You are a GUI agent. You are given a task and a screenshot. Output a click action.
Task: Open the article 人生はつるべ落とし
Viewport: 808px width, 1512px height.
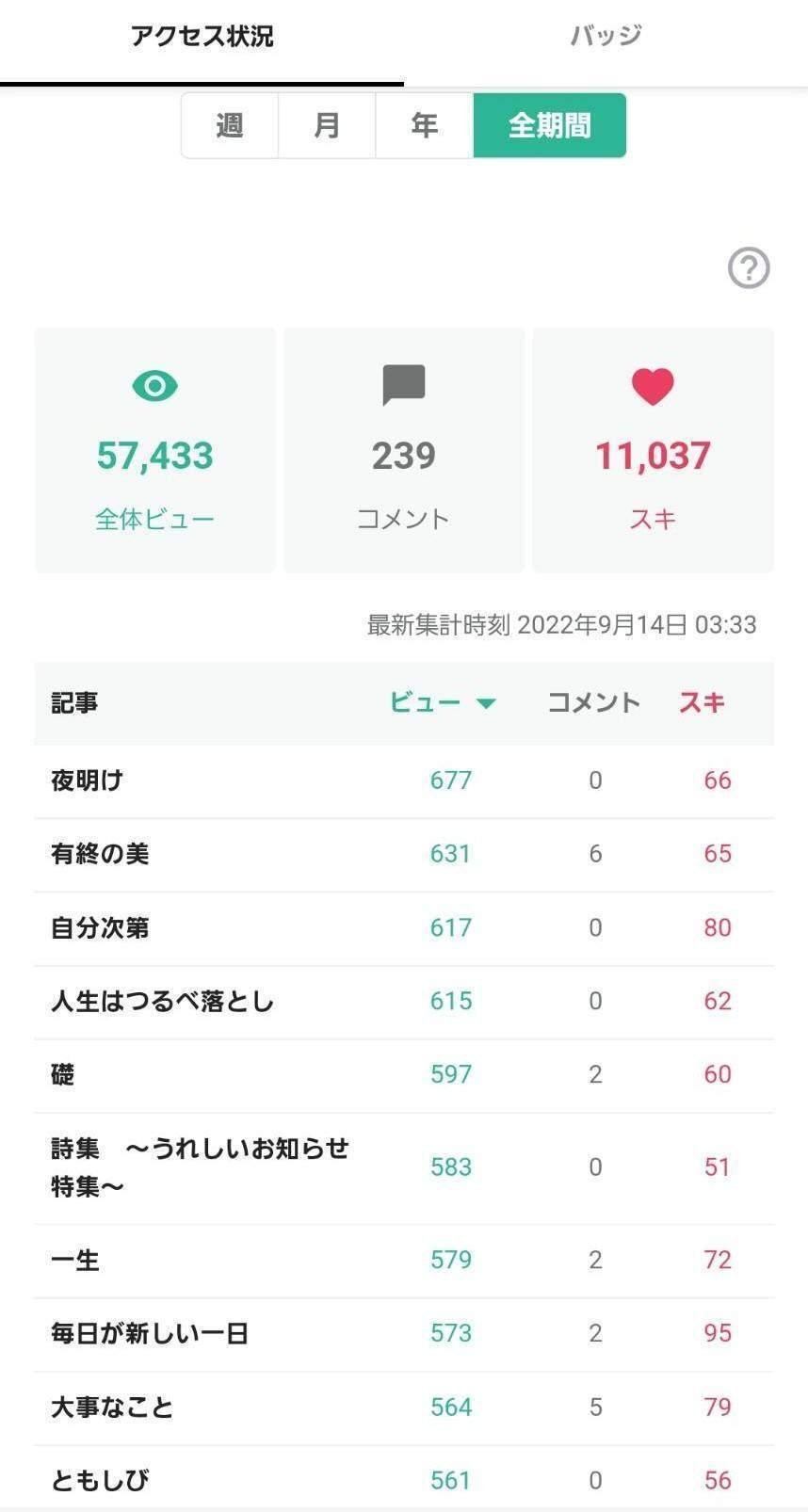(x=163, y=1001)
